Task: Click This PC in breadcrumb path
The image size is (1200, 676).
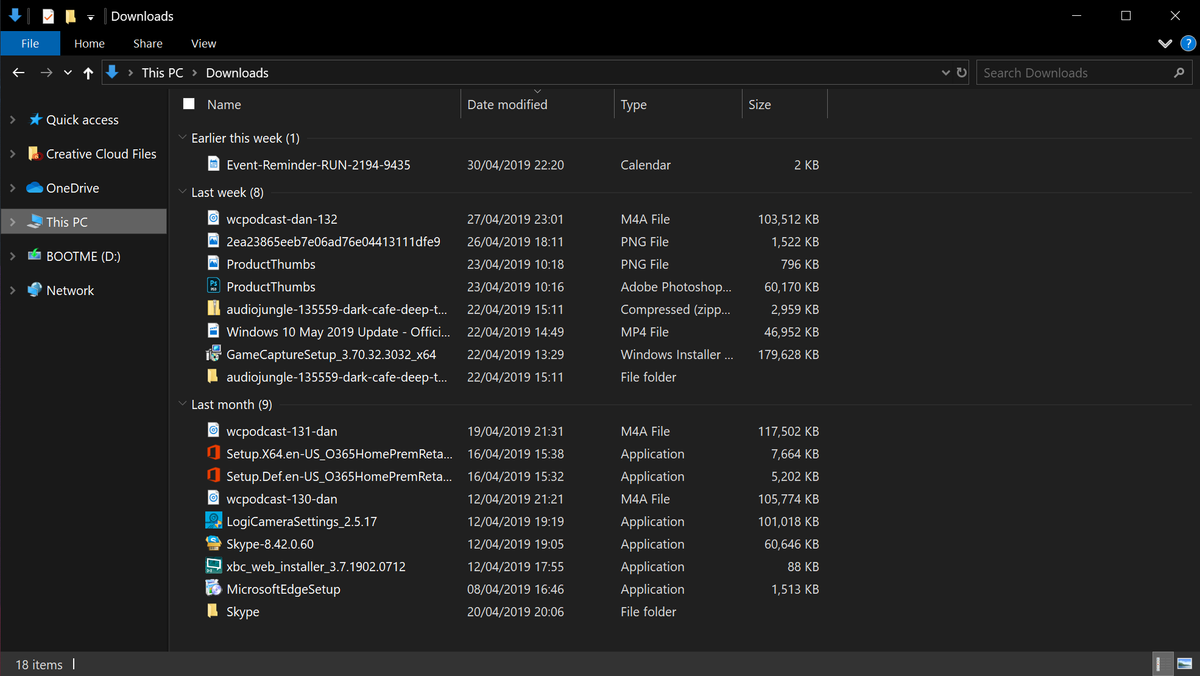Action: pyautogui.click(x=161, y=73)
